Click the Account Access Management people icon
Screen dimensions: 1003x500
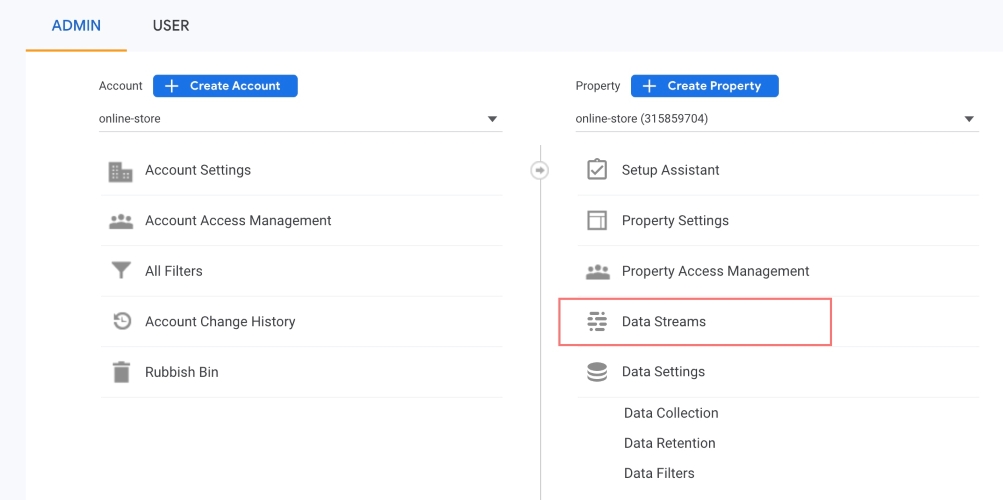point(121,221)
